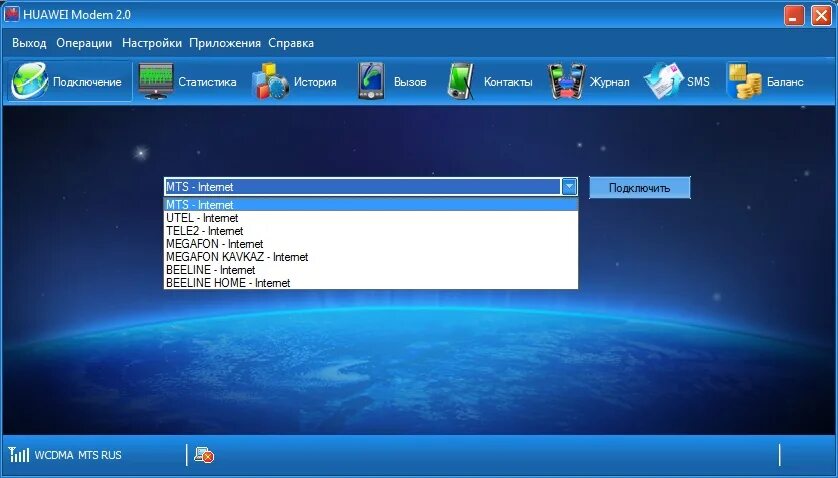Click the Баланс label in toolbar

click(x=785, y=82)
